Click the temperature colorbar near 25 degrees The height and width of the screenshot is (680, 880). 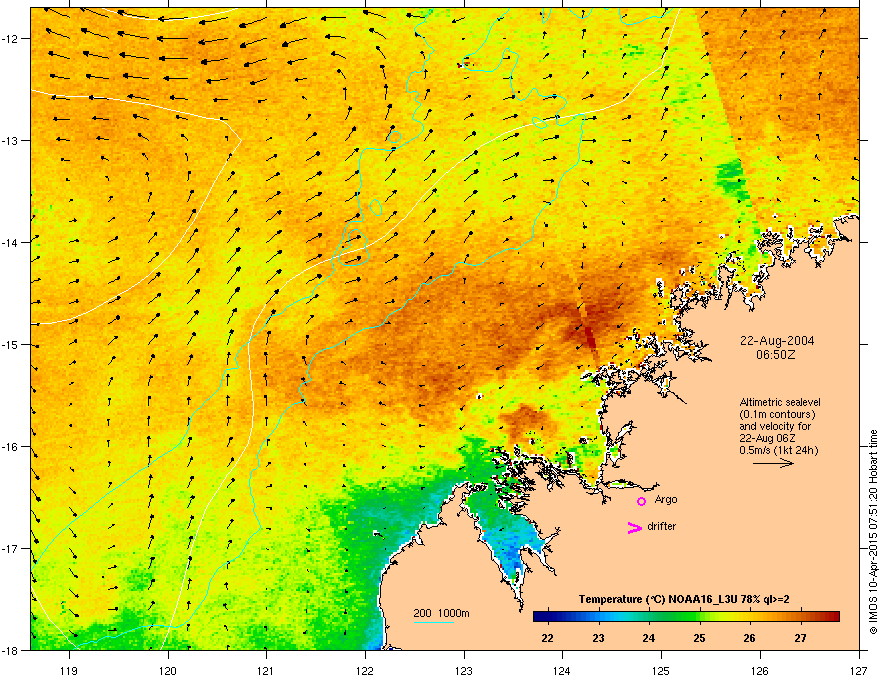(699, 617)
